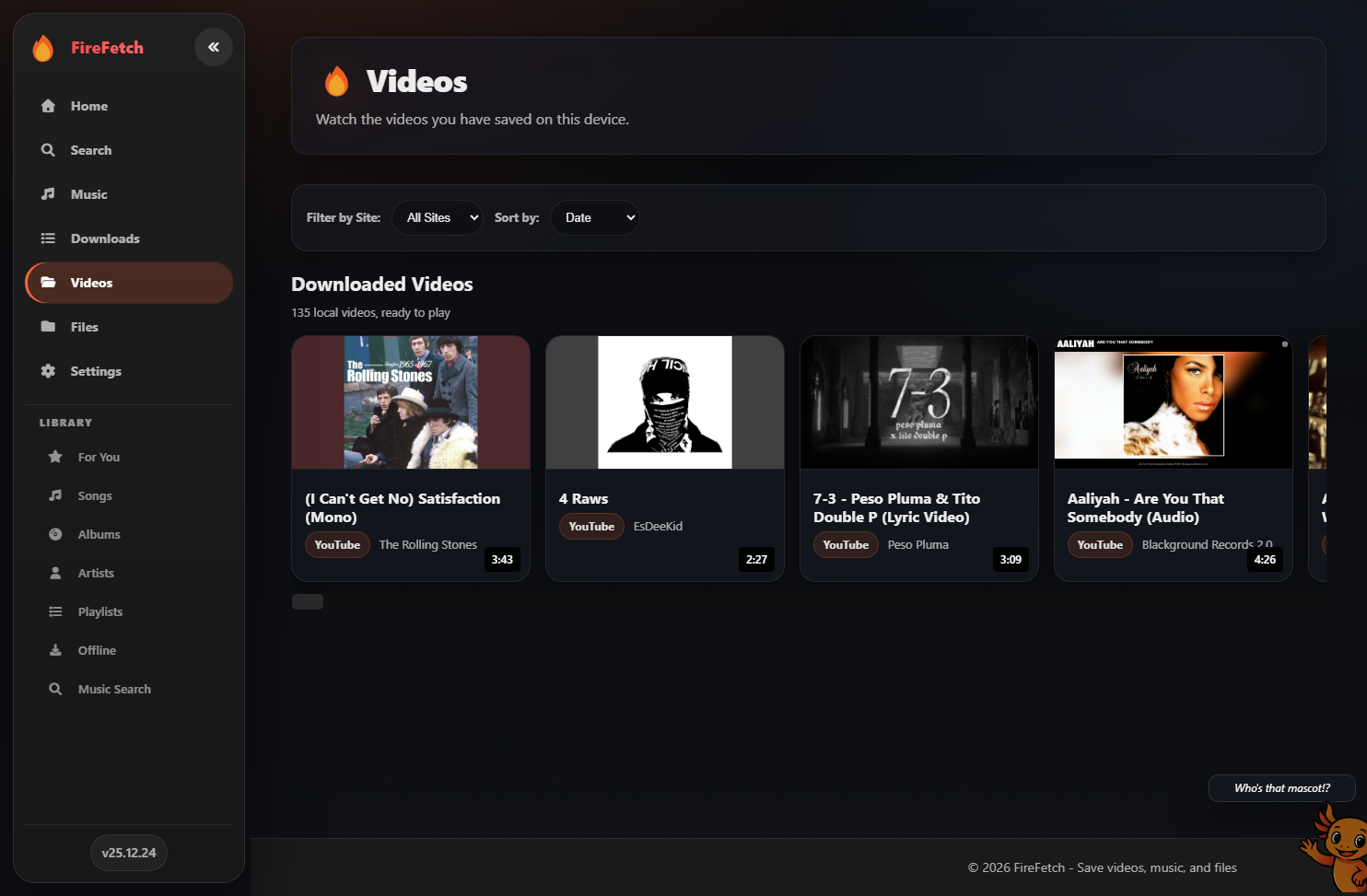The image size is (1367, 896).
Task: Open the Music section
Action: click(x=129, y=194)
